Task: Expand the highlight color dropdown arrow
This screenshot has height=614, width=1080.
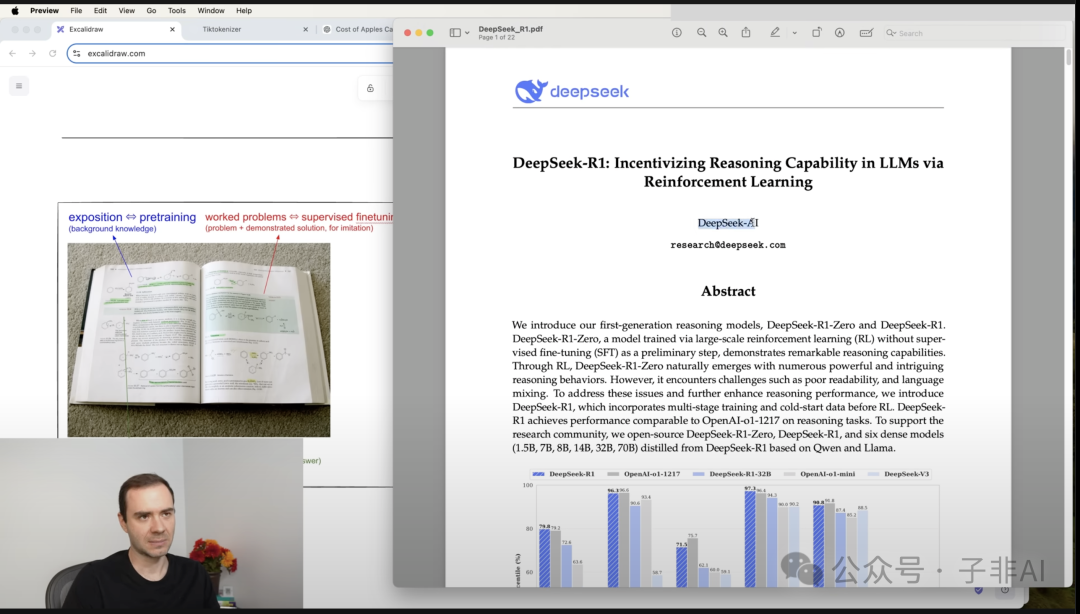Action: pyautogui.click(x=794, y=33)
